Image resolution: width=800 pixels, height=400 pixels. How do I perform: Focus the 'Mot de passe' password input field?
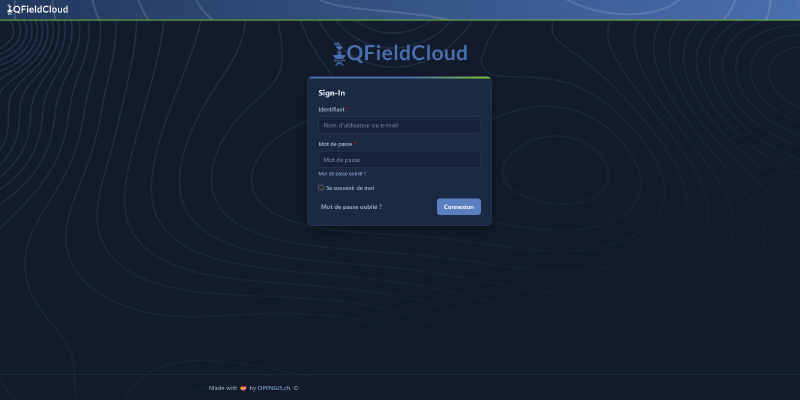point(399,160)
